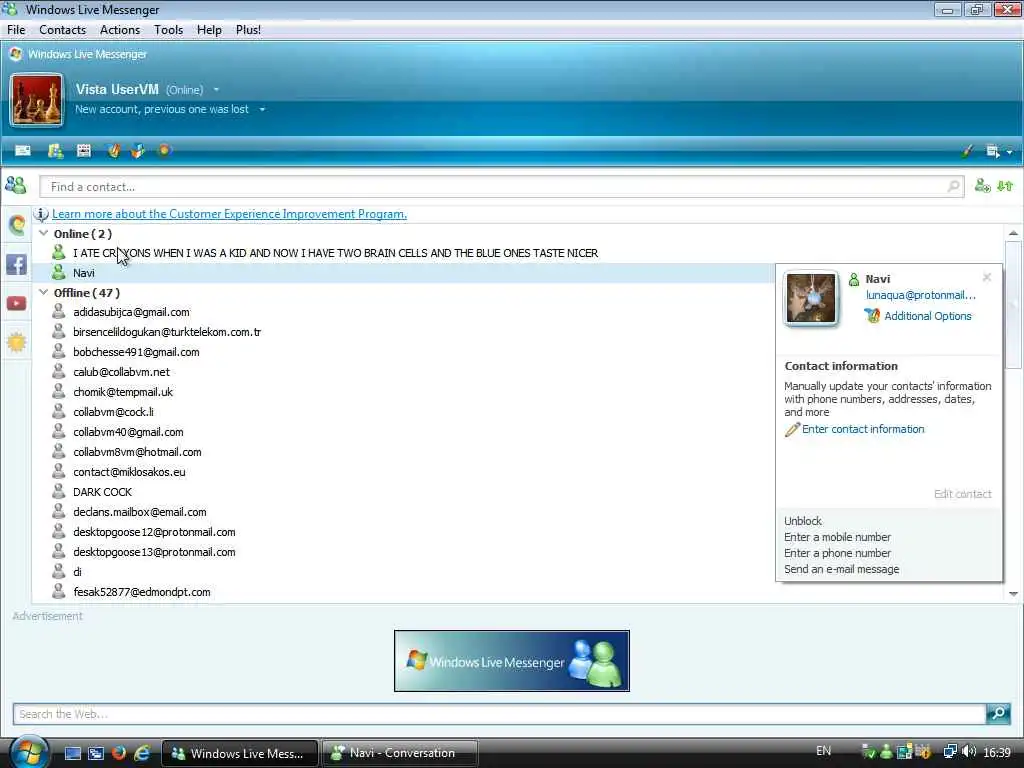This screenshot has height=768, width=1024.
Task: Click the Show desktop quick launch icon
Action: [72, 753]
